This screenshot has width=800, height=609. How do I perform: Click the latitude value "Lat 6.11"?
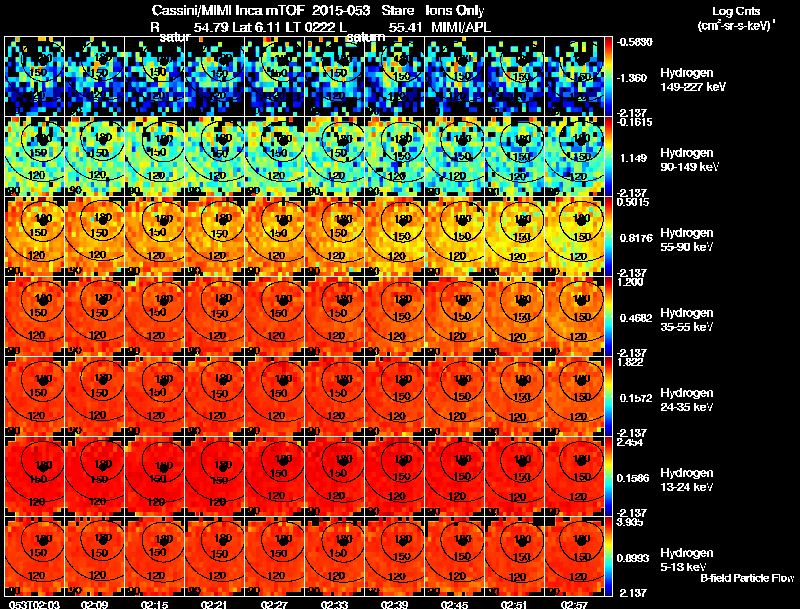[x=256, y=27]
